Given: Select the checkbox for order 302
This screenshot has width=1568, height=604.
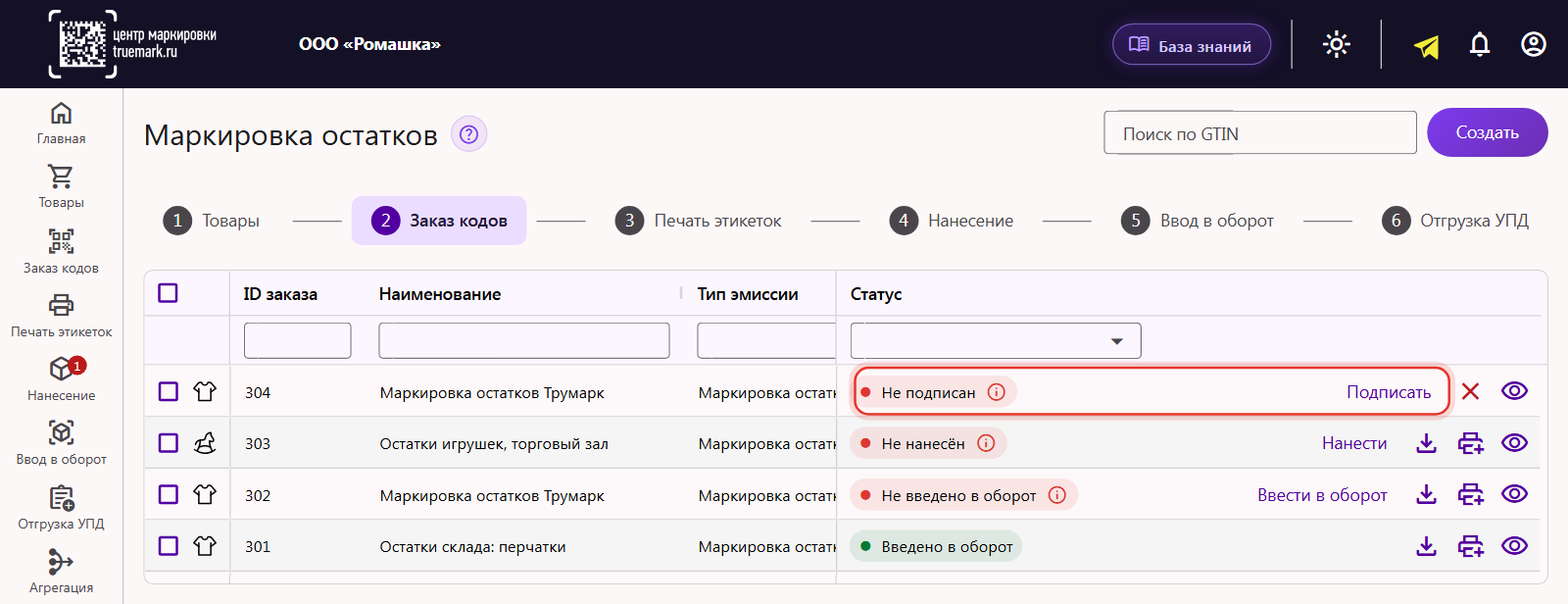Looking at the screenshot, I should pos(169,494).
